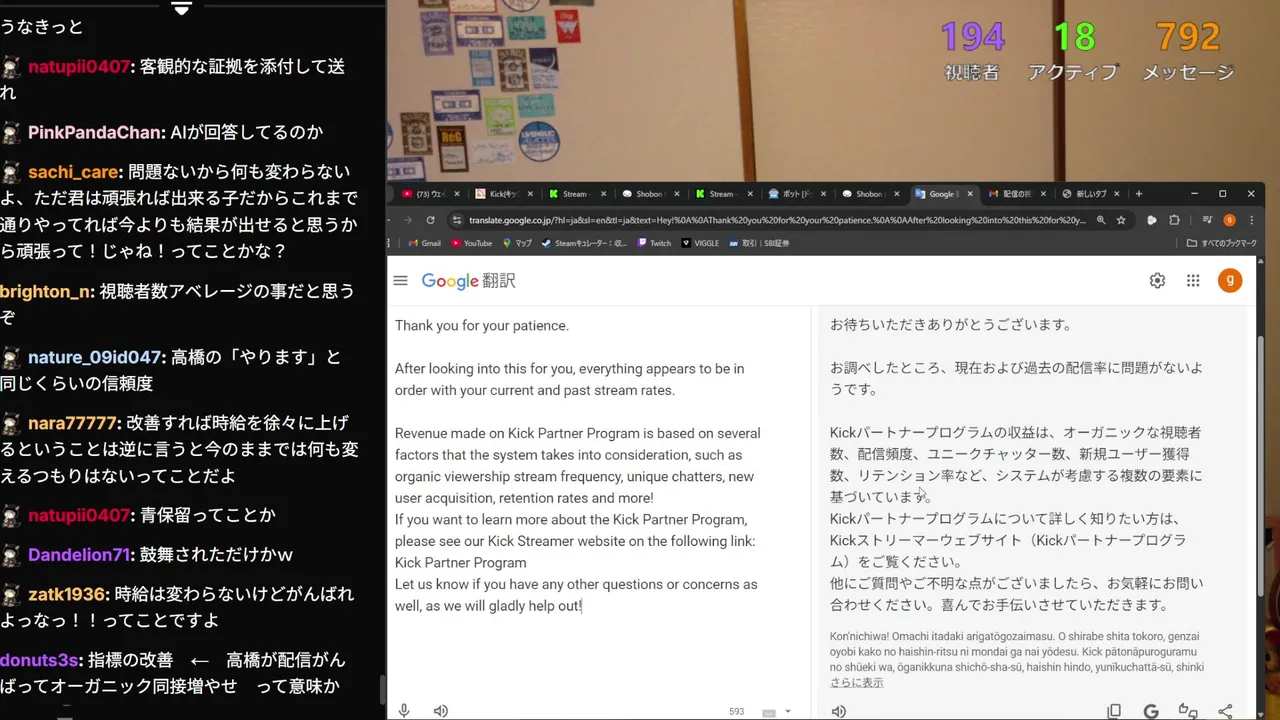Open the マップ bookmark

517,243
